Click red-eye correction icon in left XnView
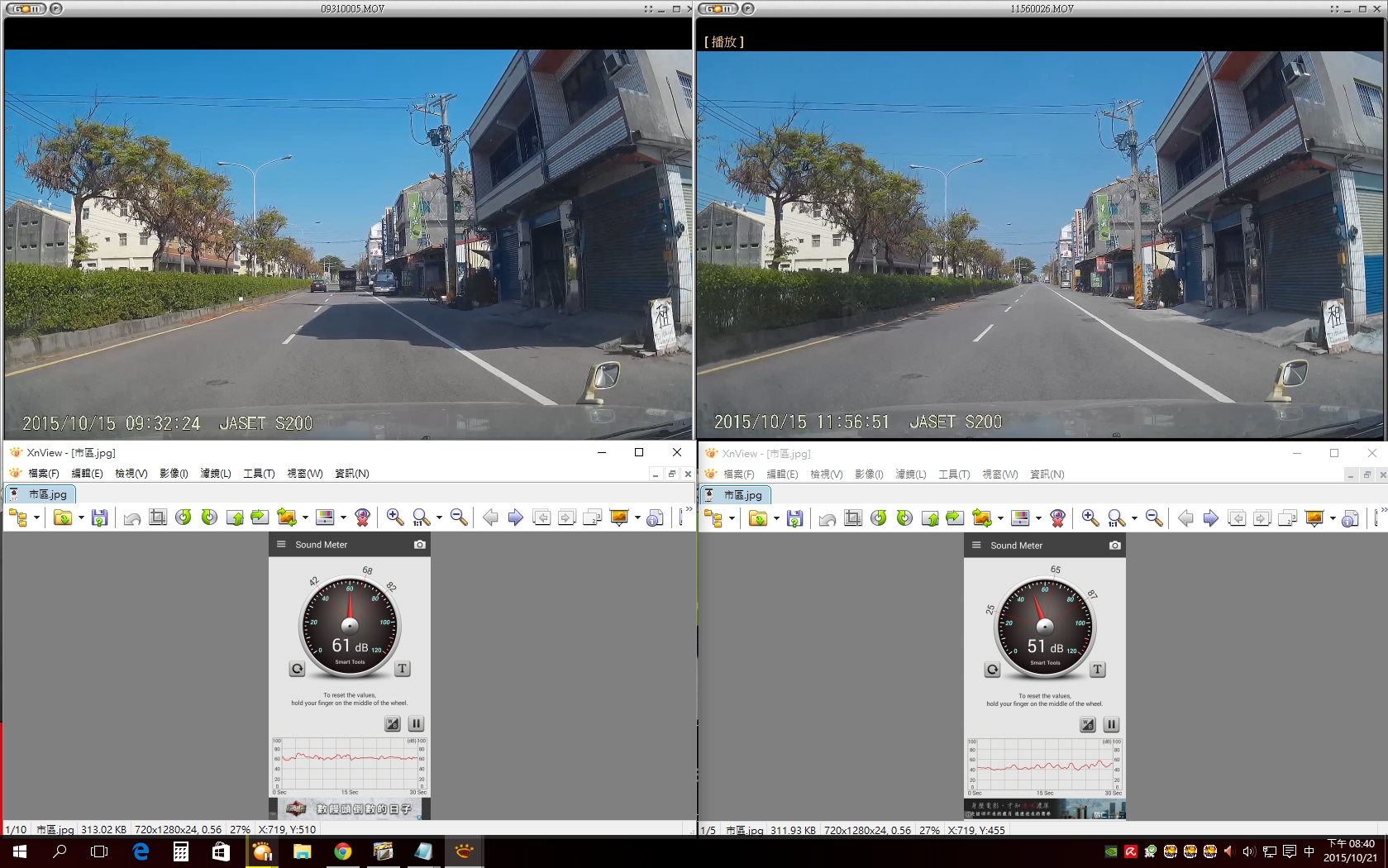 coord(362,517)
